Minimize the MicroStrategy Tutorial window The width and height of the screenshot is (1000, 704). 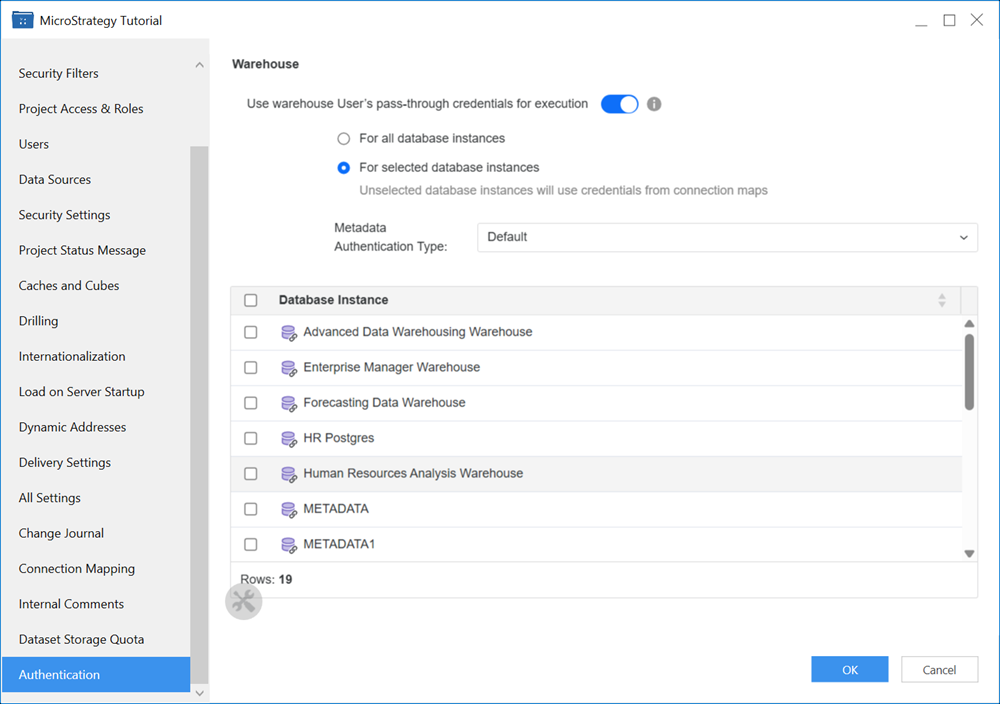coord(921,24)
